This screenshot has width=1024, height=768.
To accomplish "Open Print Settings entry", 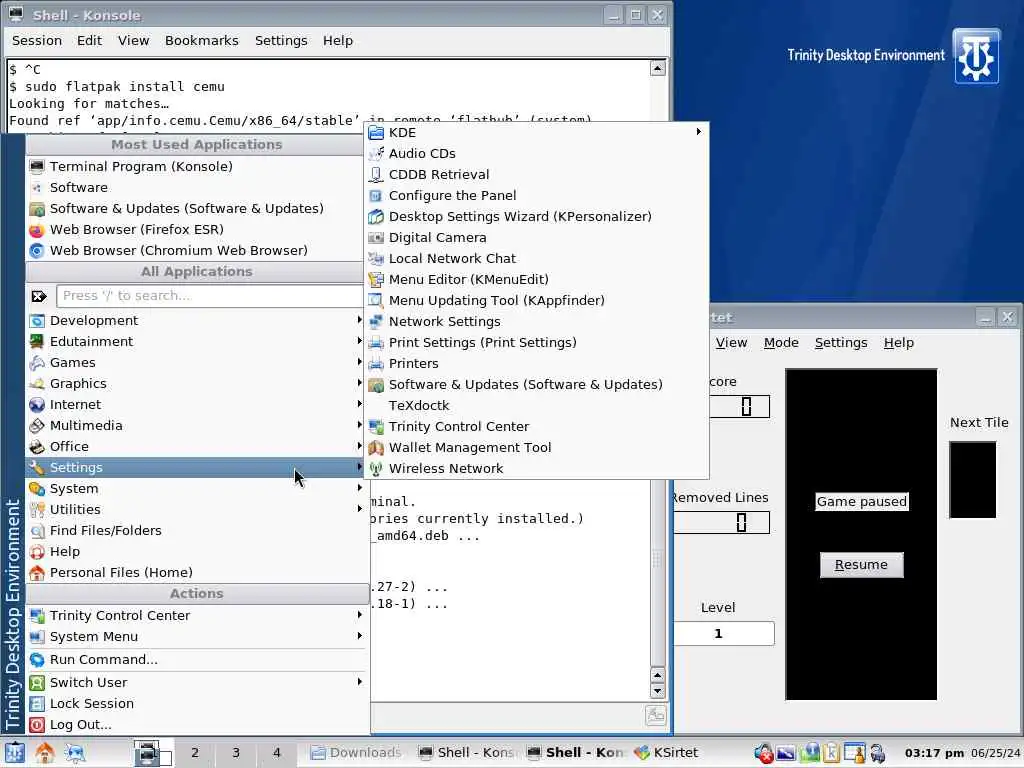I will click(537, 342).
